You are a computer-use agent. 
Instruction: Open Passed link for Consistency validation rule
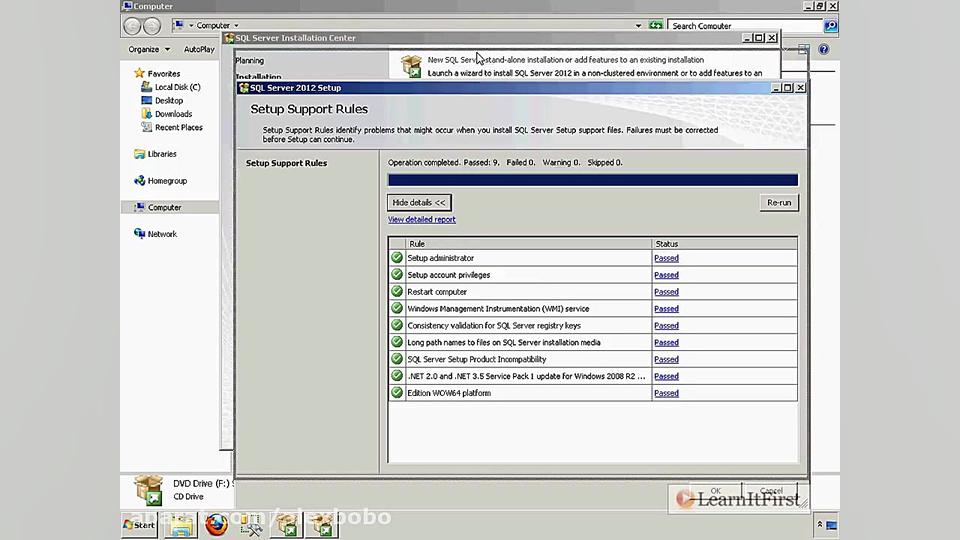pos(666,326)
